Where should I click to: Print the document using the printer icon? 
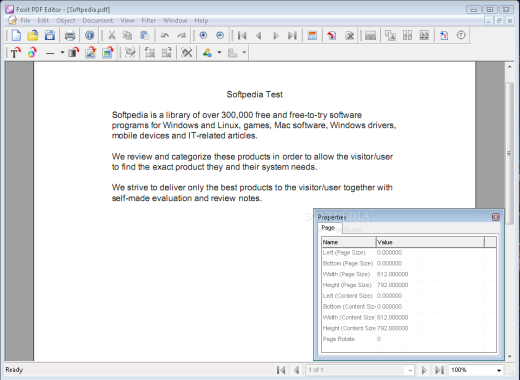pyautogui.click(x=70, y=35)
